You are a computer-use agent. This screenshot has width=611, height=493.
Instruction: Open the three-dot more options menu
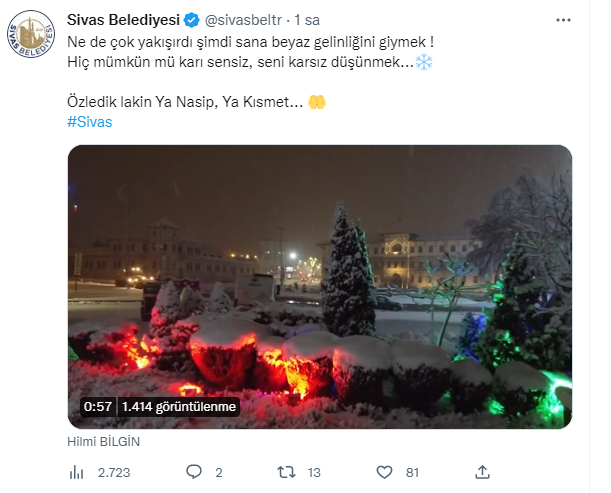[563, 20]
